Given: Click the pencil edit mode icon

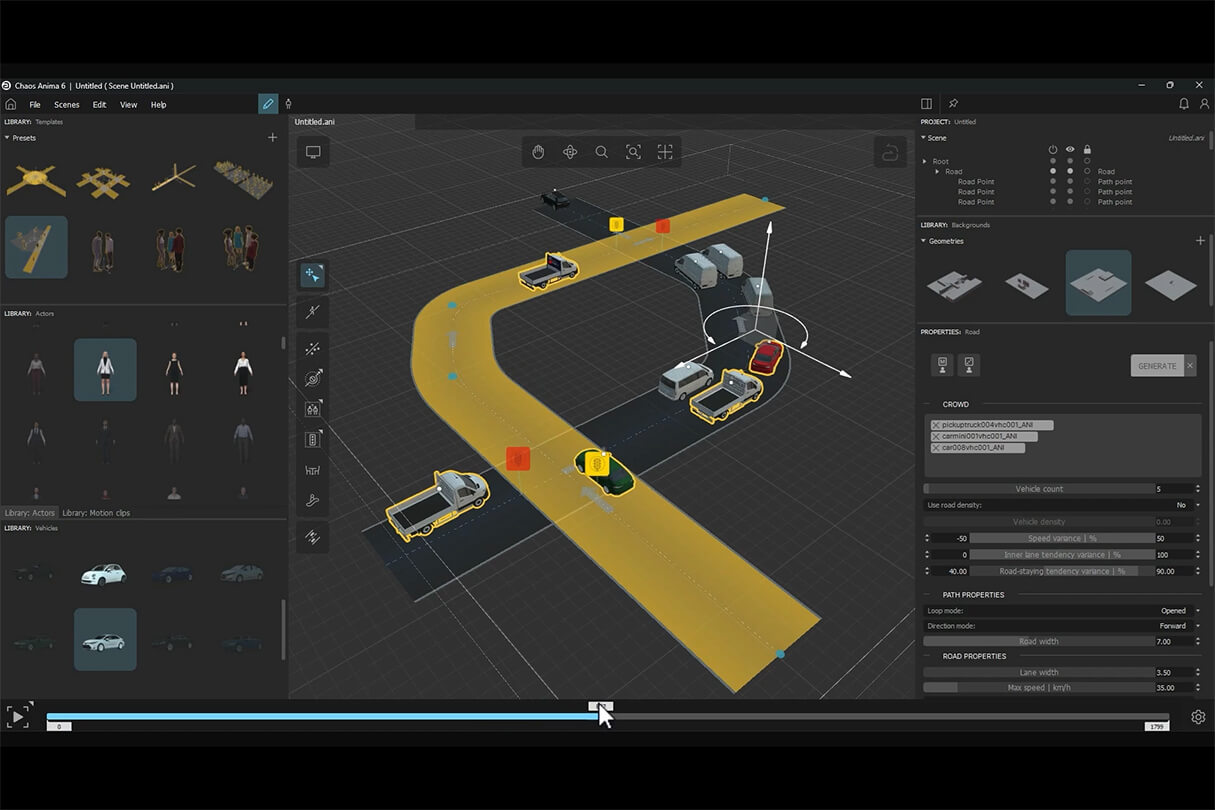Looking at the screenshot, I should click(x=267, y=104).
